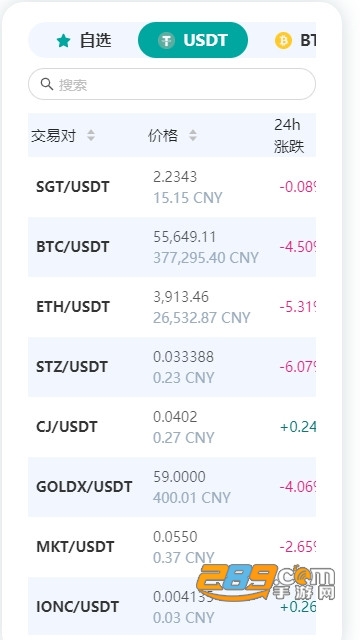
Task: Click the Bitcoin coin icon
Action: [x=283, y=40]
